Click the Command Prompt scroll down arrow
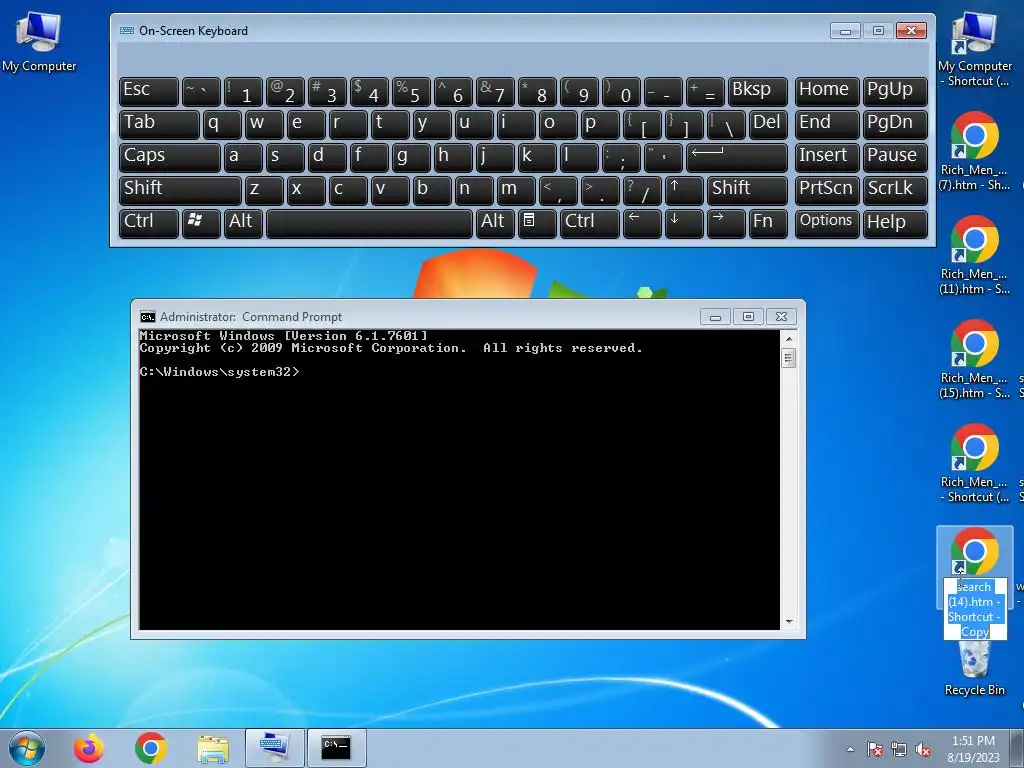This screenshot has height=768, width=1024. click(x=789, y=622)
